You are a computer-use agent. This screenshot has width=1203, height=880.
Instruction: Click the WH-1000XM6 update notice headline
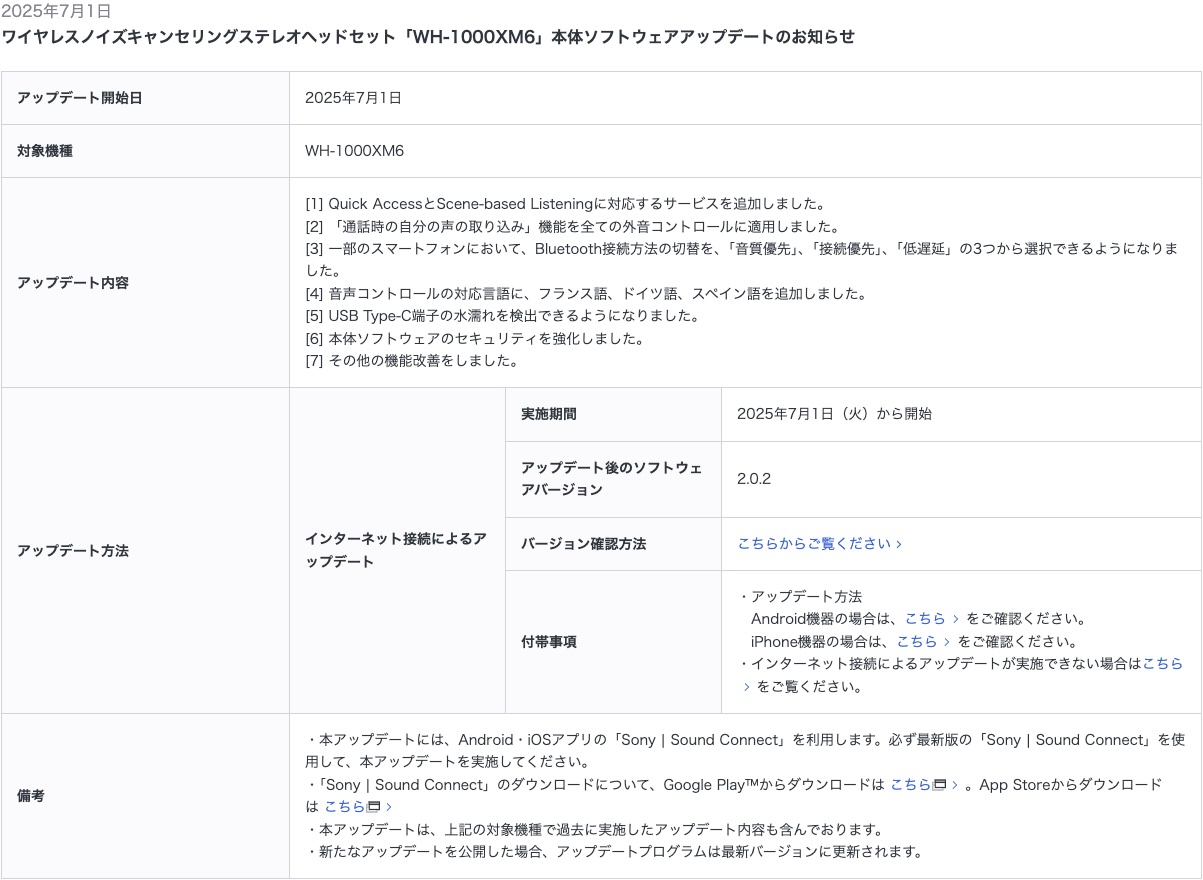click(x=428, y=37)
